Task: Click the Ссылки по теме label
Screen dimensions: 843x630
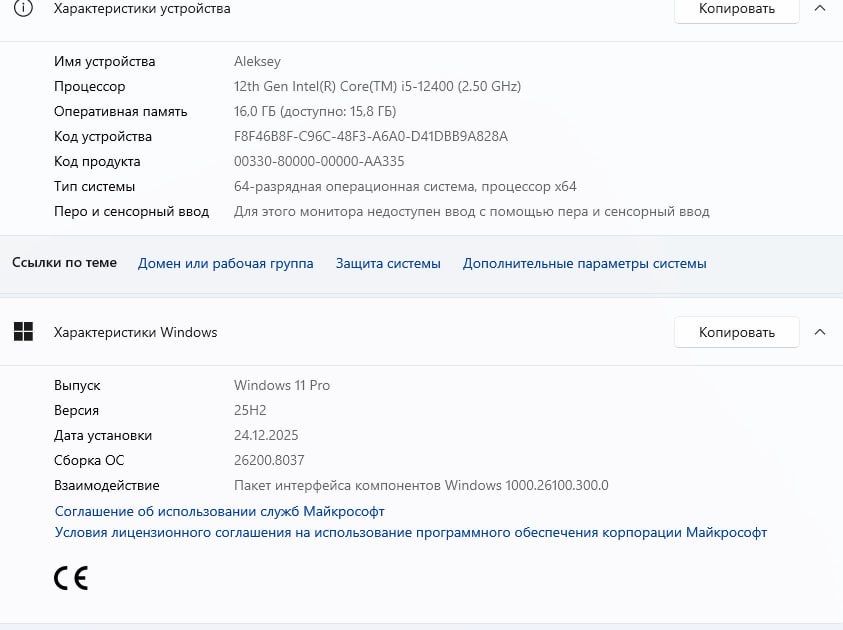Action: [x=64, y=262]
